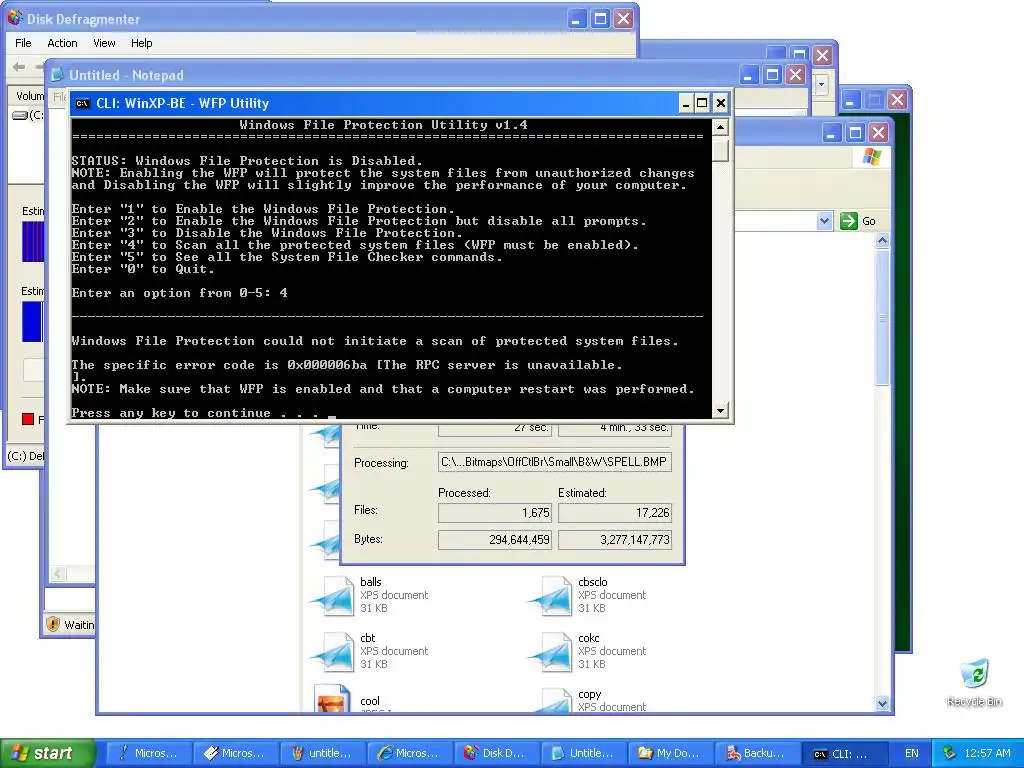Switch to the Disk D... taskbar button

coord(497,753)
